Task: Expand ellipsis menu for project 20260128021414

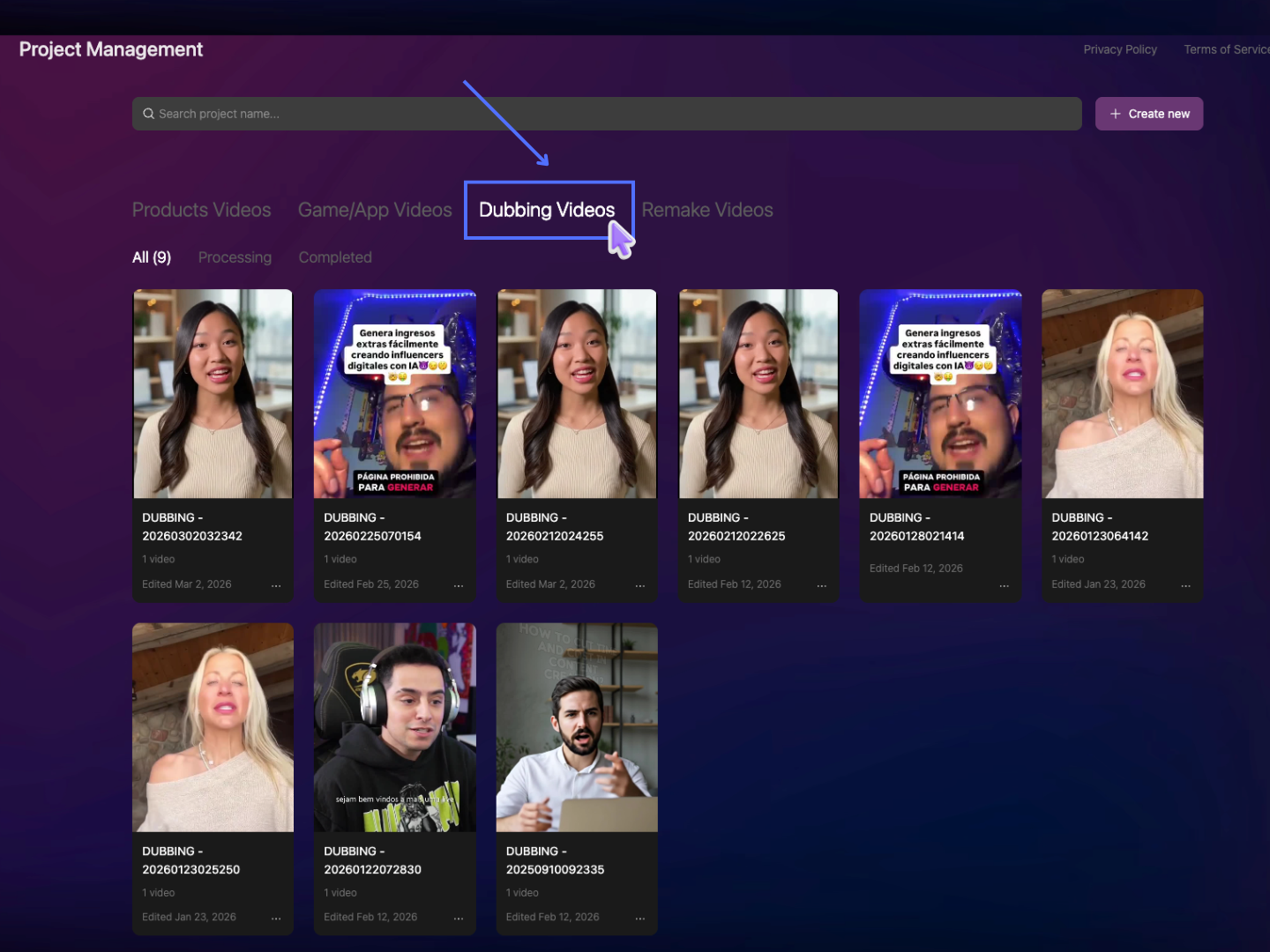Action: click(1004, 585)
